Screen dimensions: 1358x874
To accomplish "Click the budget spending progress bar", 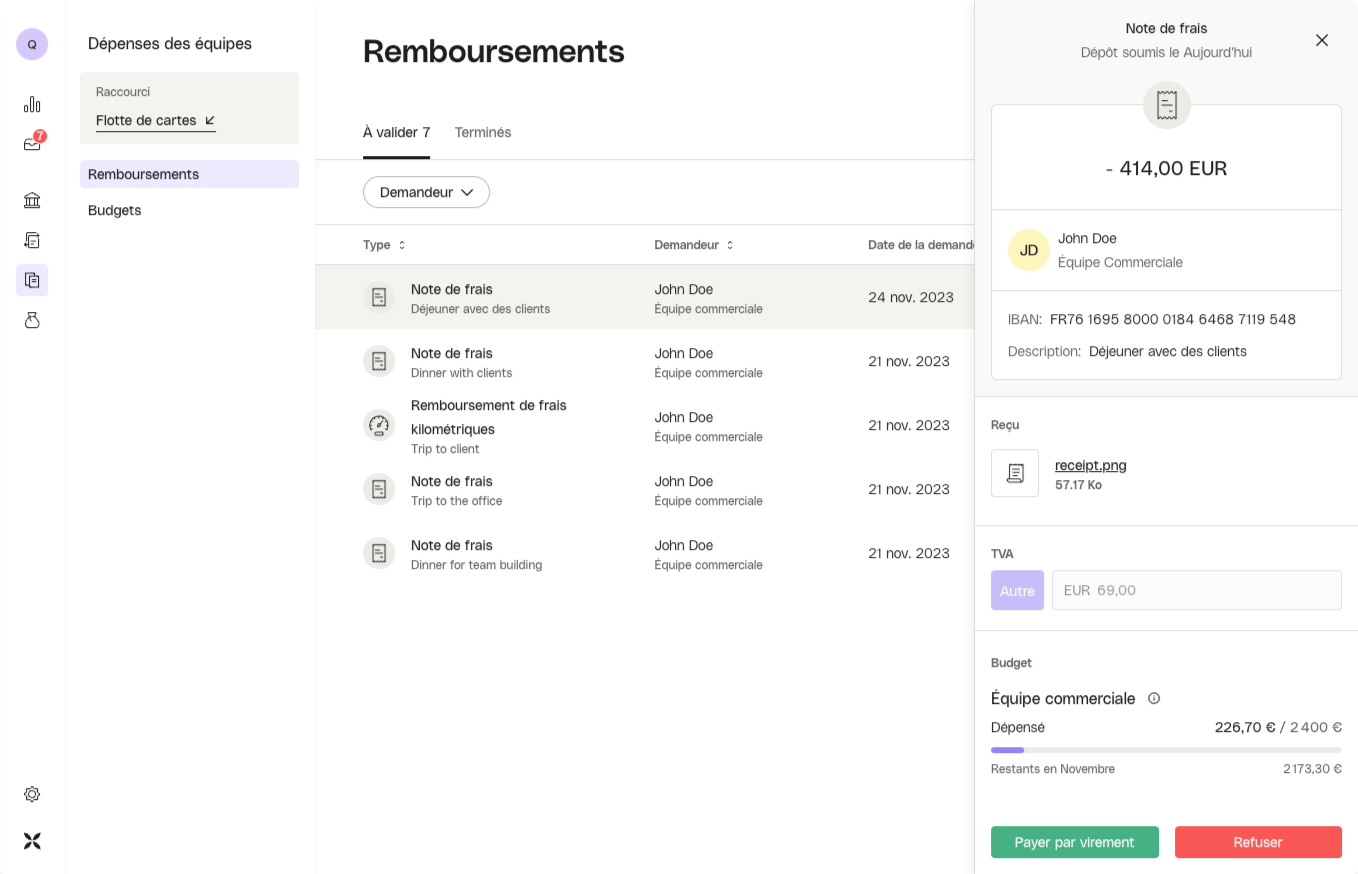I will click(x=1166, y=750).
